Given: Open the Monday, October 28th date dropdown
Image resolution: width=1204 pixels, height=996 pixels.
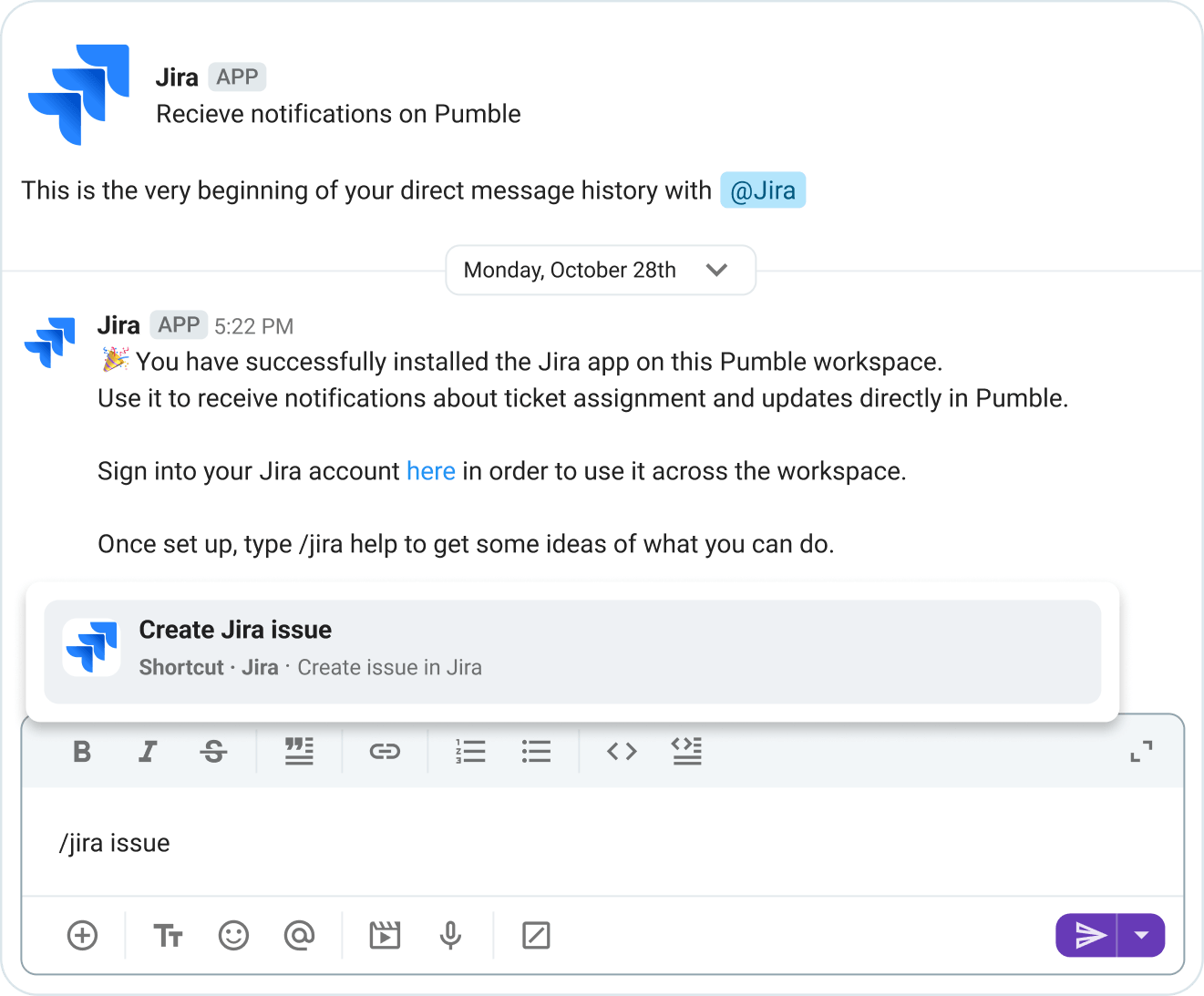Looking at the screenshot, I should [x=601, y=271].
